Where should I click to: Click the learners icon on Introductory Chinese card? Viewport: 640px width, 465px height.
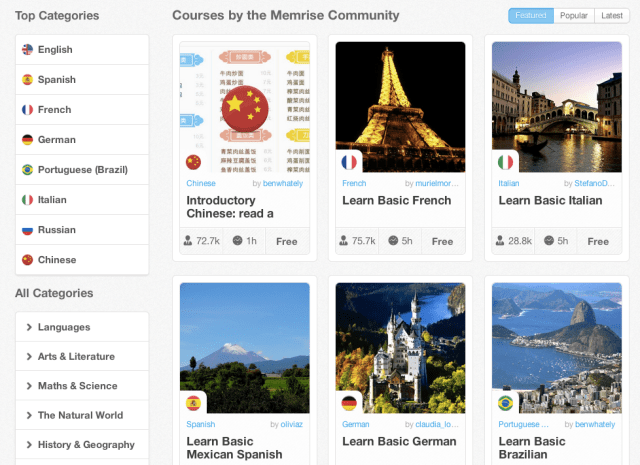point(188,240)
